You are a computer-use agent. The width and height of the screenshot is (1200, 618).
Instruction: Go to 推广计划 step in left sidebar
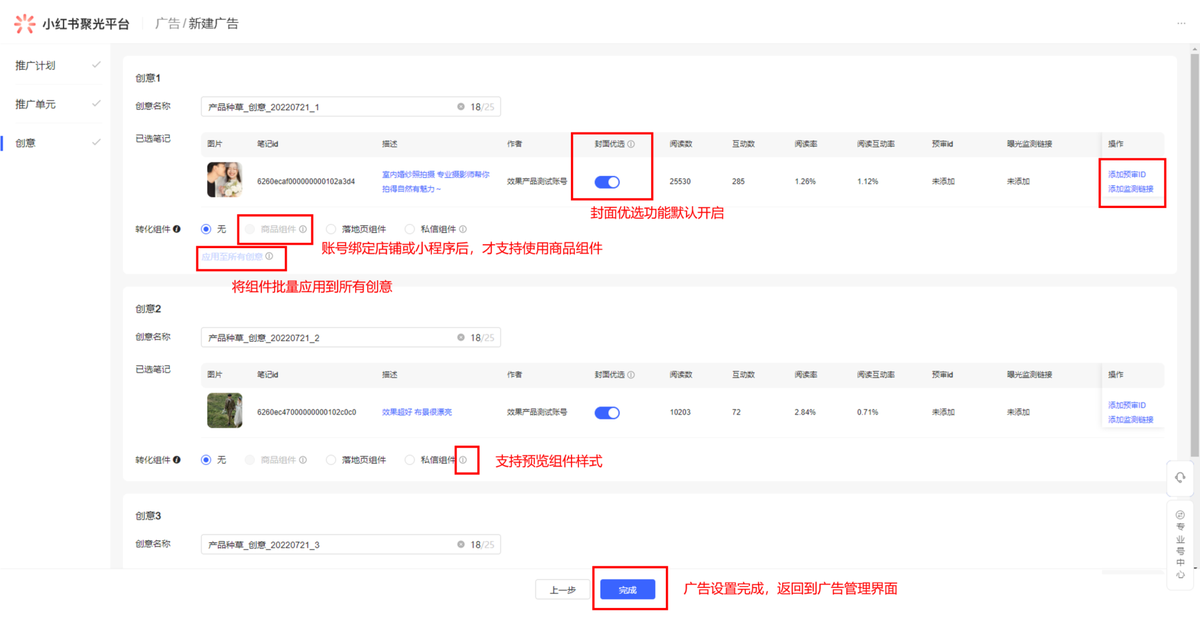click(x=36, y=66)
